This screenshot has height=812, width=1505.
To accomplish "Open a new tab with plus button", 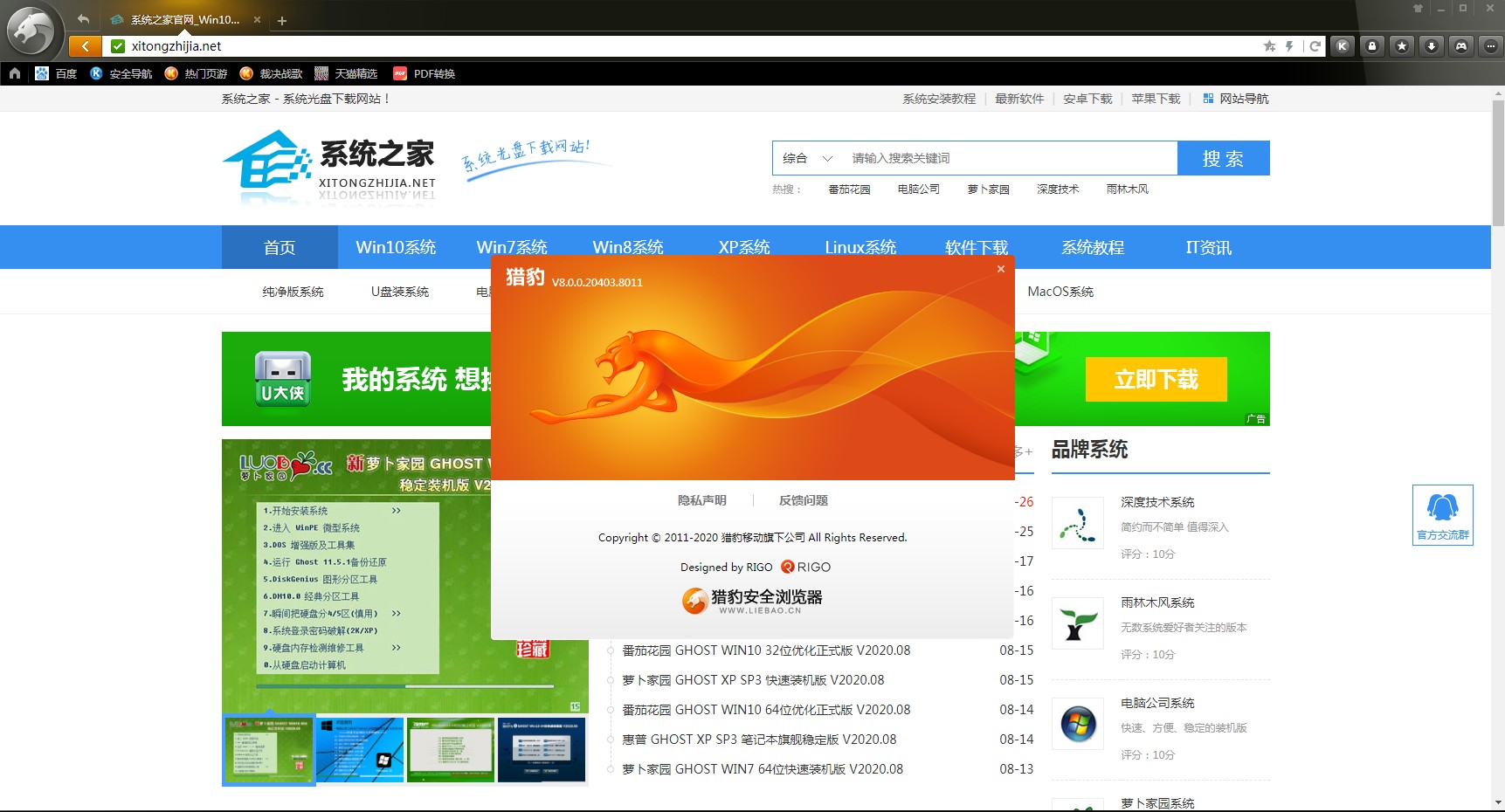I will 282,20.
